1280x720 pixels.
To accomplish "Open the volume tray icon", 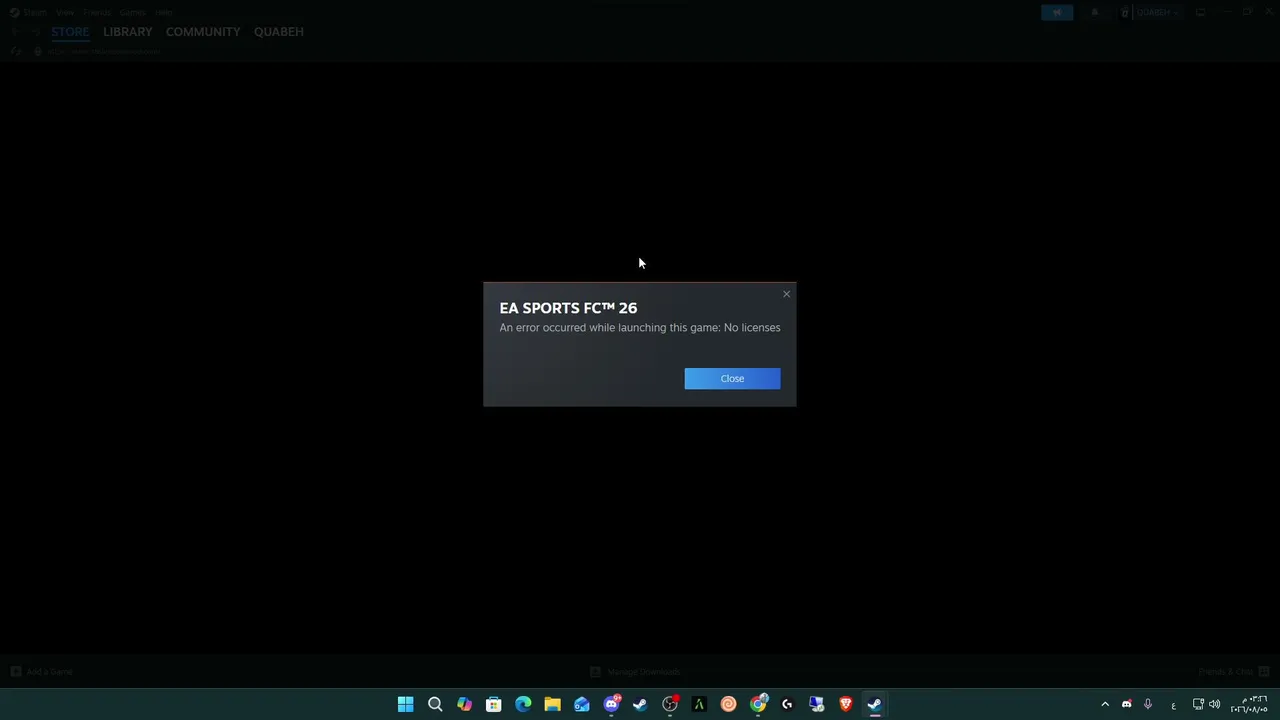I will tap(1215, 704).
